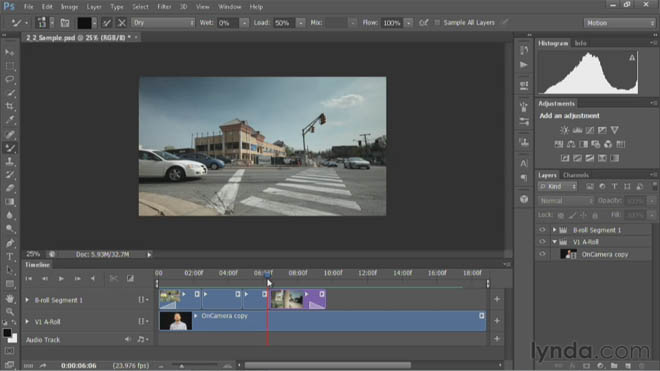The width and height of the screenshot is (660, 371).
Task: Toggle clean brush after each stroke
Action: [122, 23]
